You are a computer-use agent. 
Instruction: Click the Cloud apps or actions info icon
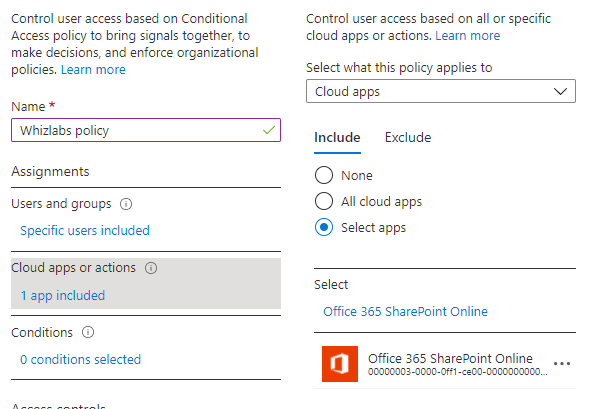point(152,268)
